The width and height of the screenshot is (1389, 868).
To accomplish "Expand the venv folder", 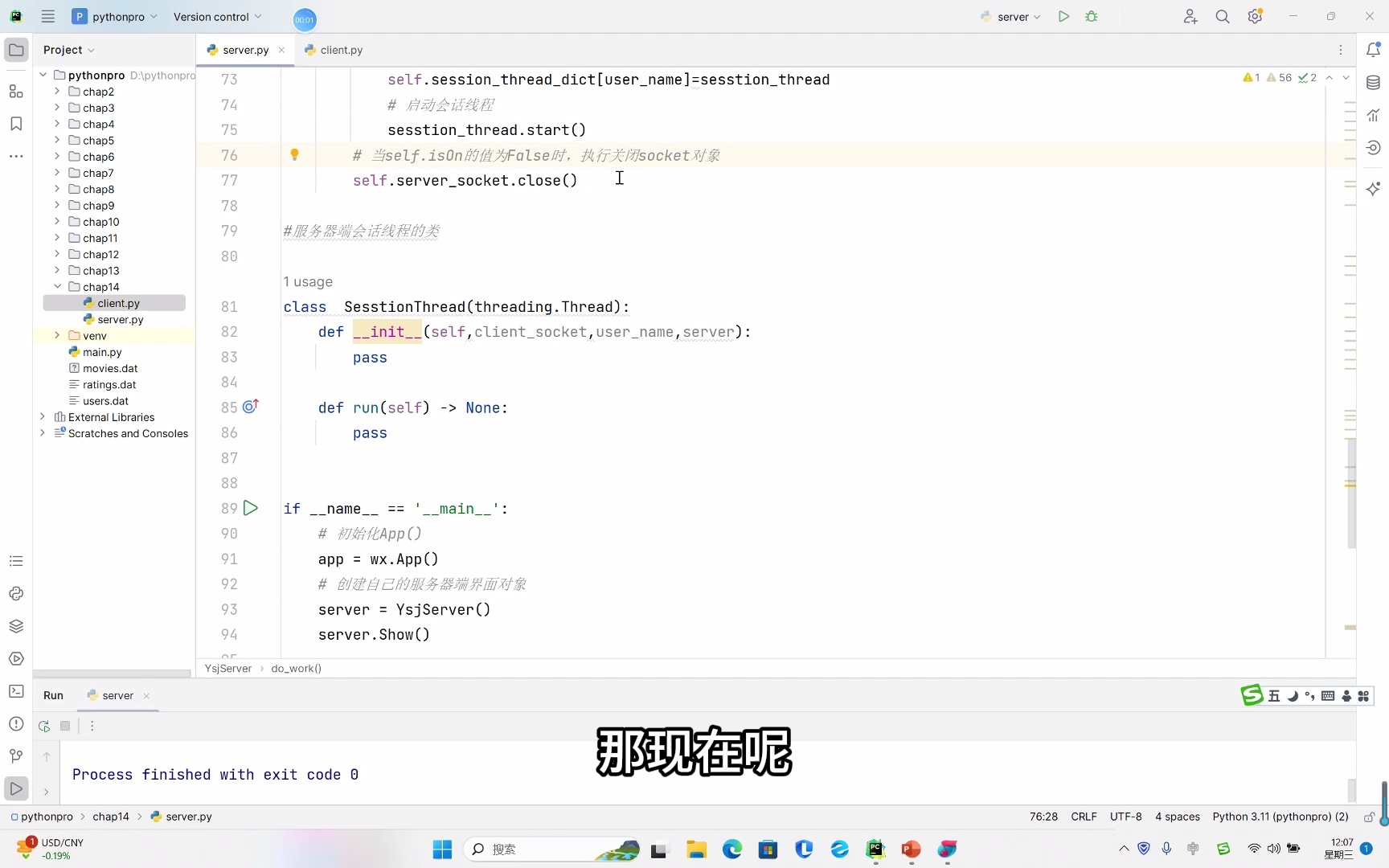I will pos(56,335).
